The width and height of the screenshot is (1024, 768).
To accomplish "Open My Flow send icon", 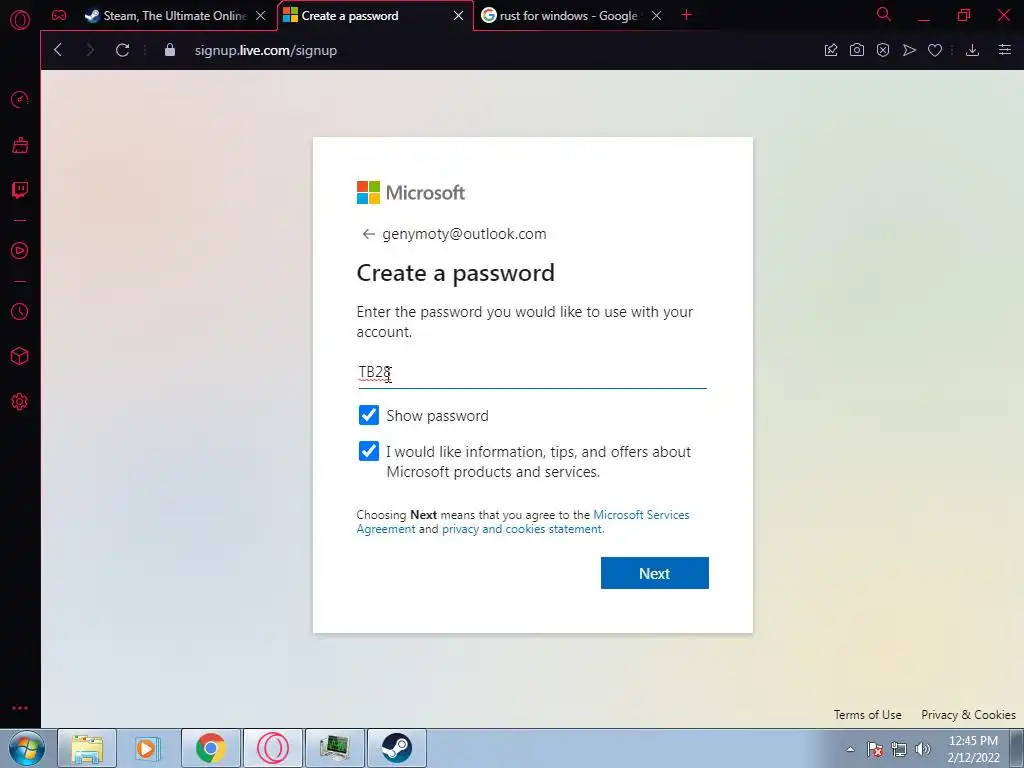I will [x=909, y=50].
